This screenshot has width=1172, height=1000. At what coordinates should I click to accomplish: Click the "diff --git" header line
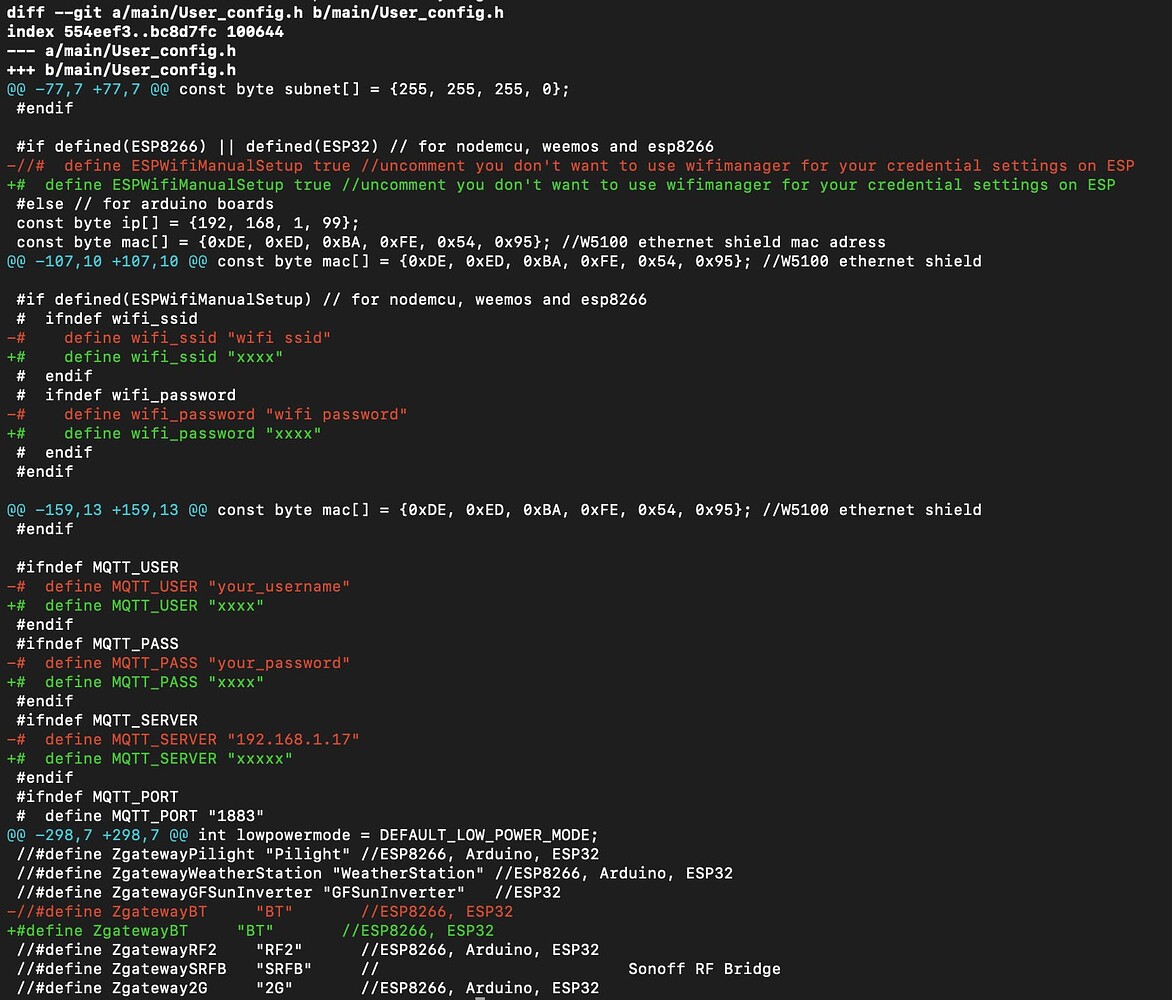(x=255, y=13)
